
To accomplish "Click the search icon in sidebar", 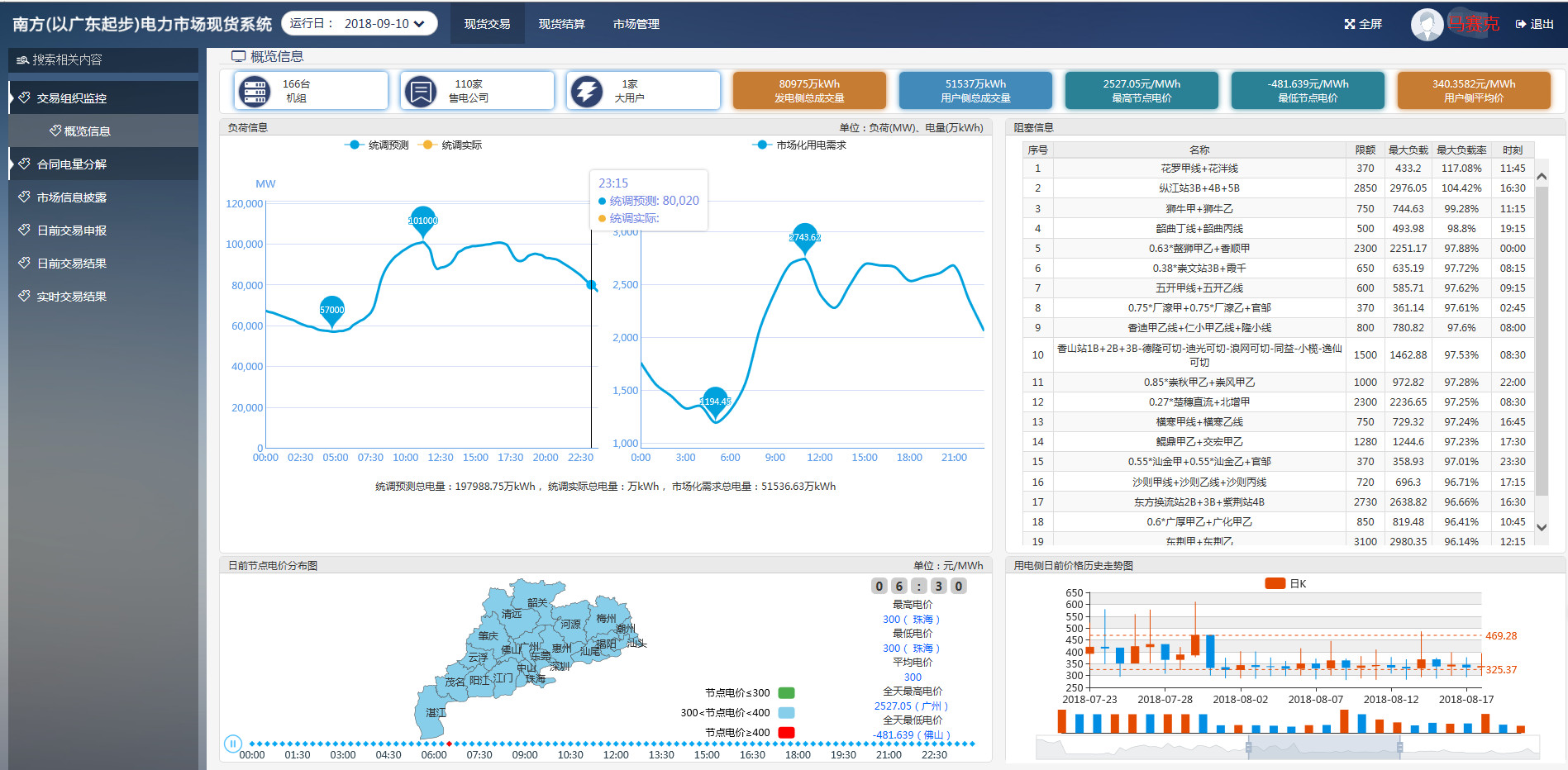I will click(22, 60).
